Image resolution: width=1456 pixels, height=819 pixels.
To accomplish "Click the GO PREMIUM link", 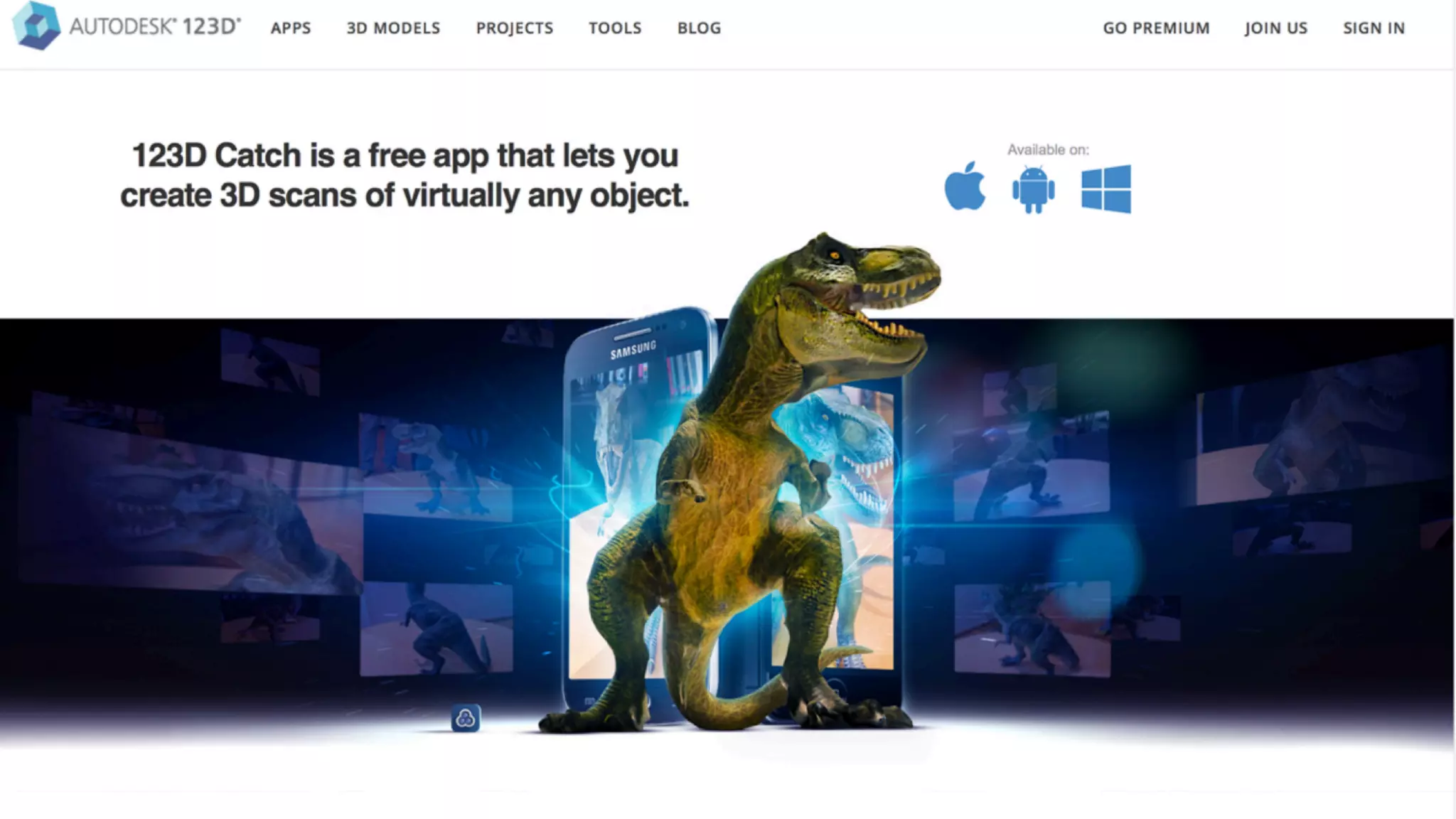I will 1156,28.
